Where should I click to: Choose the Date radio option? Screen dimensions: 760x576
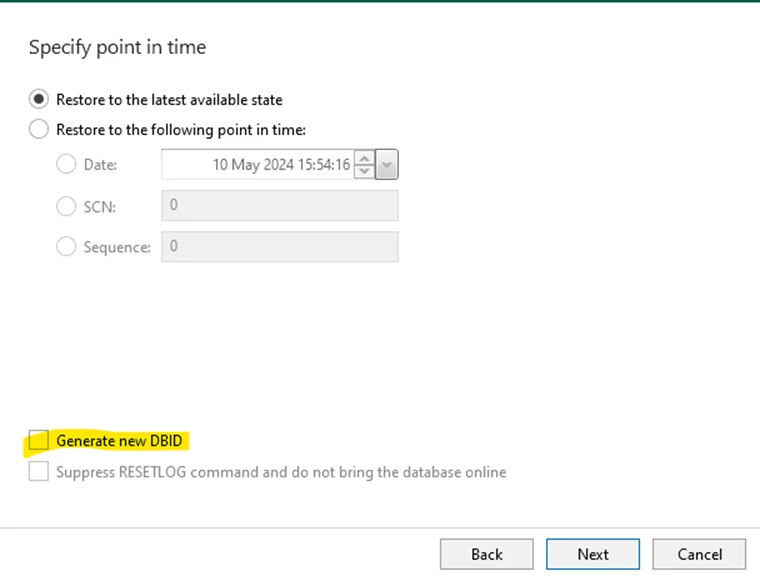pos(66,164)
